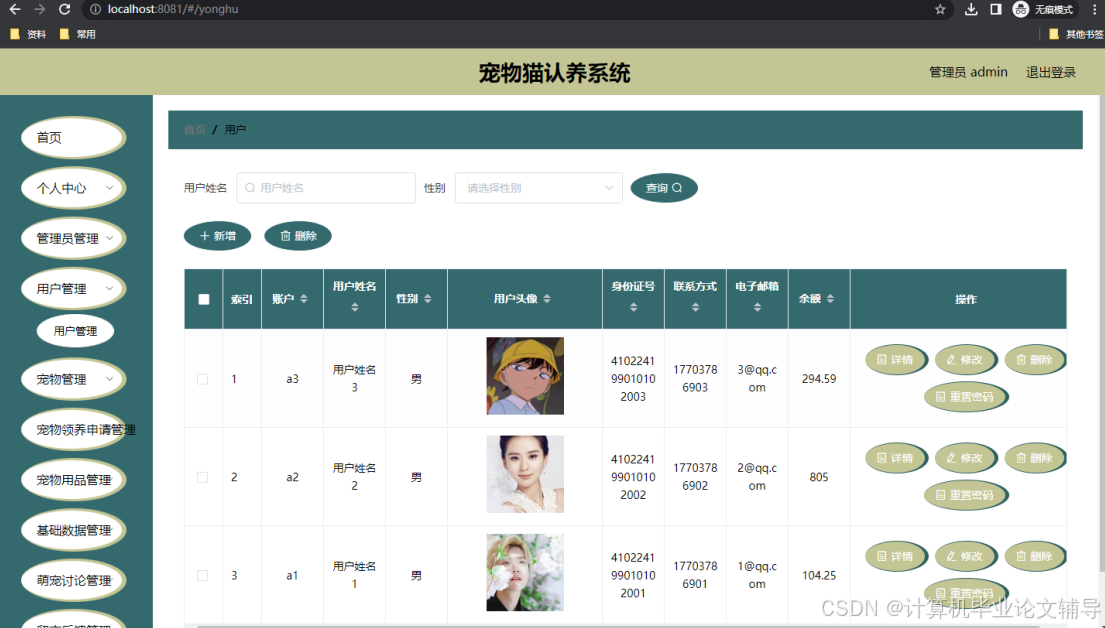Open 宠物用品管理 in sidebar
This screenshot has height=628, width=1105.
(x=73, y=480)
